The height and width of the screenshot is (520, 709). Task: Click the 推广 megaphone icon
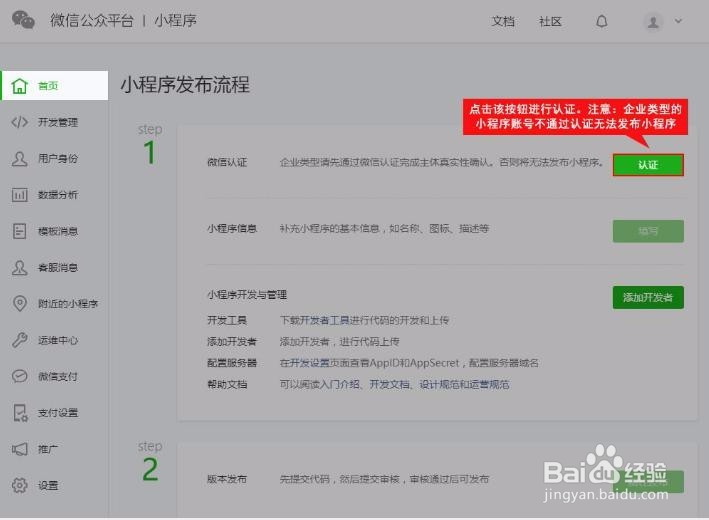point(19,449)
